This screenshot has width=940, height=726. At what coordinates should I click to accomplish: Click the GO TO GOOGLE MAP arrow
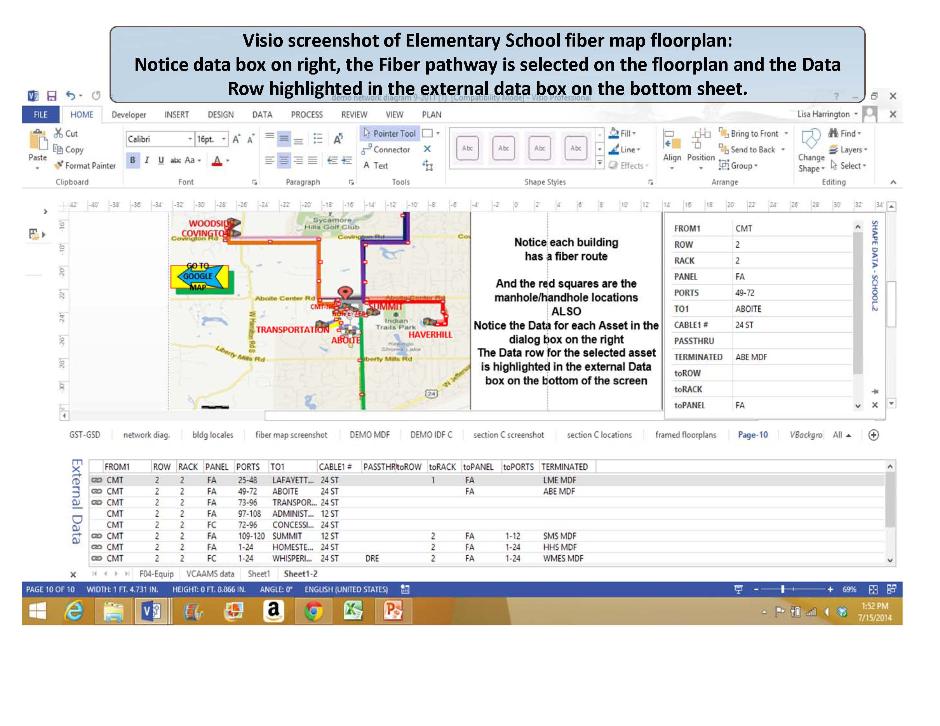(x=200, y=276)
